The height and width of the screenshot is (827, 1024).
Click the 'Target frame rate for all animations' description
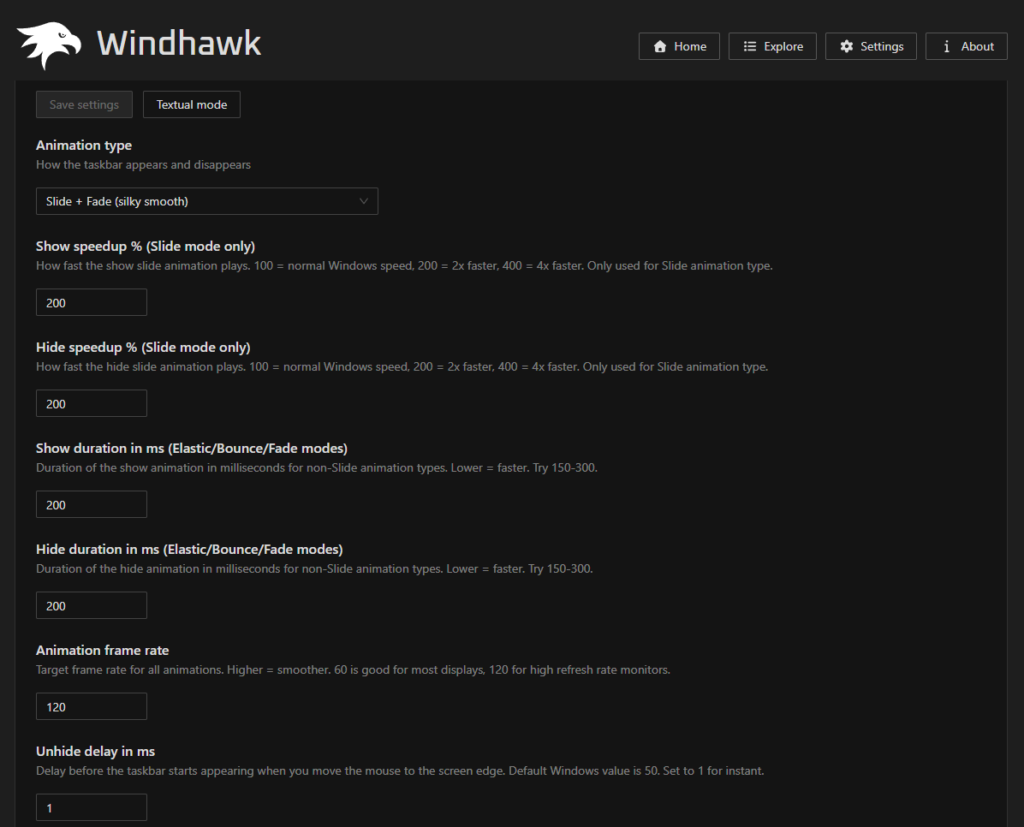[x=353, y=670]
